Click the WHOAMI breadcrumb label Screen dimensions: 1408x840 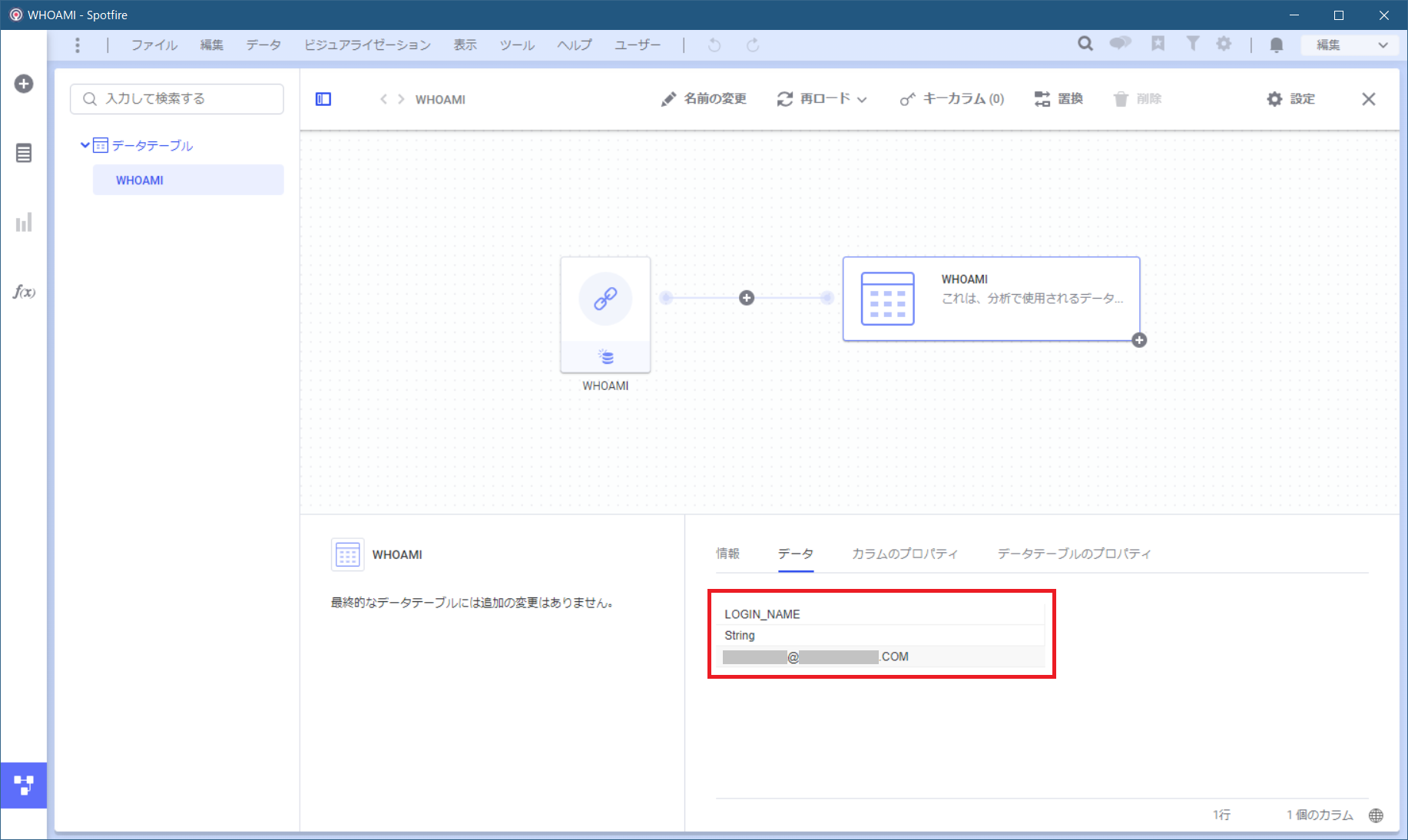[x=440, y=100]
